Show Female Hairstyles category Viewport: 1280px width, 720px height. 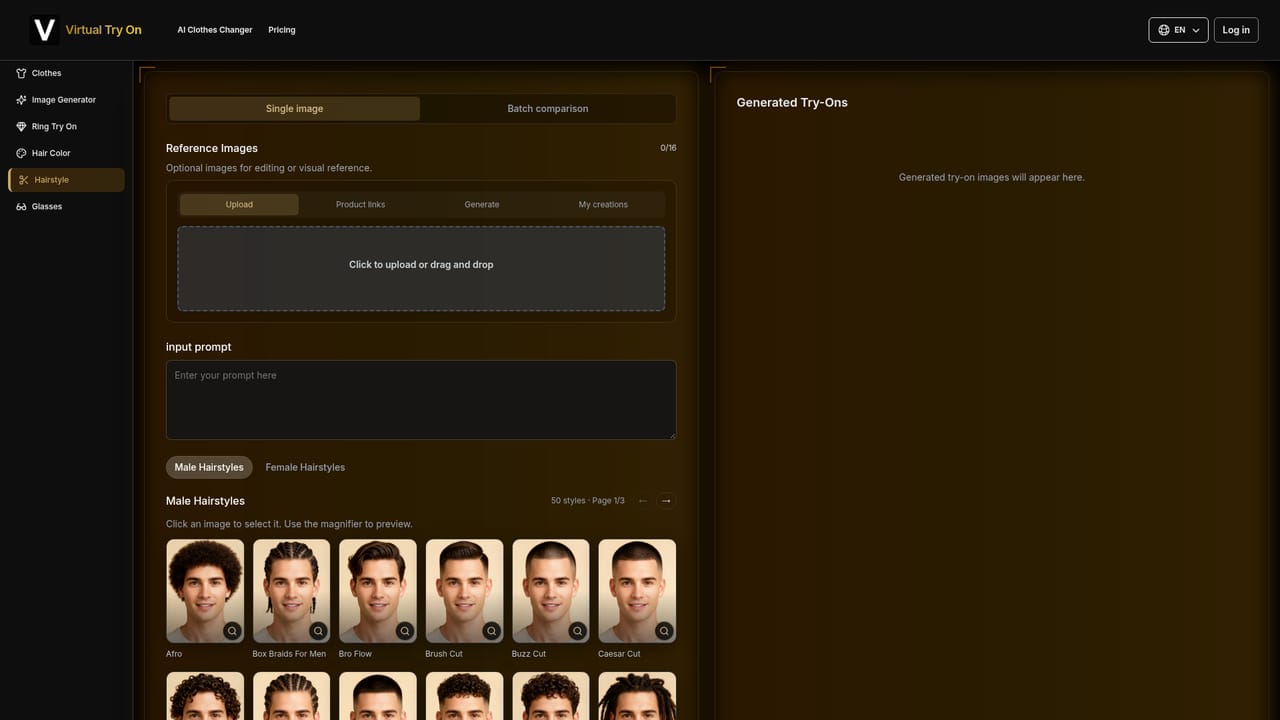click(305, 468)
